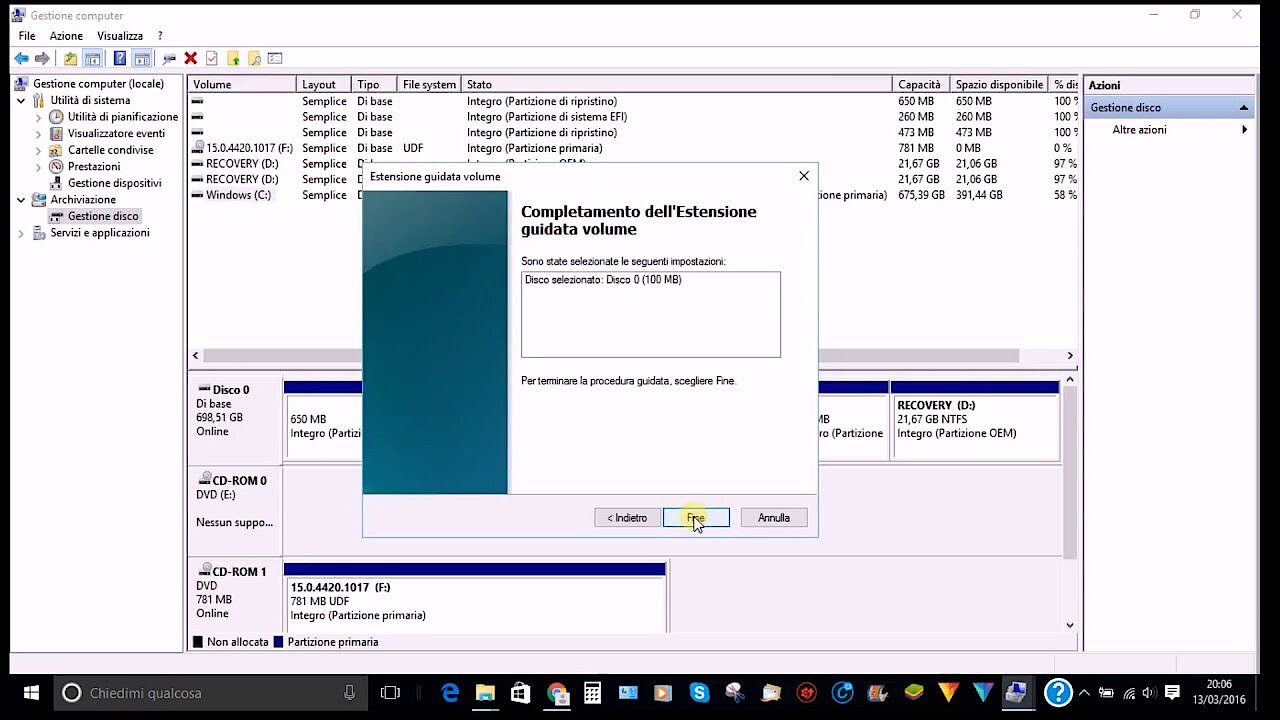Image resolution: width=1280 pixels, height=720 pixels.
Task: Click the < Indietro button
Action: coord(627,518)
